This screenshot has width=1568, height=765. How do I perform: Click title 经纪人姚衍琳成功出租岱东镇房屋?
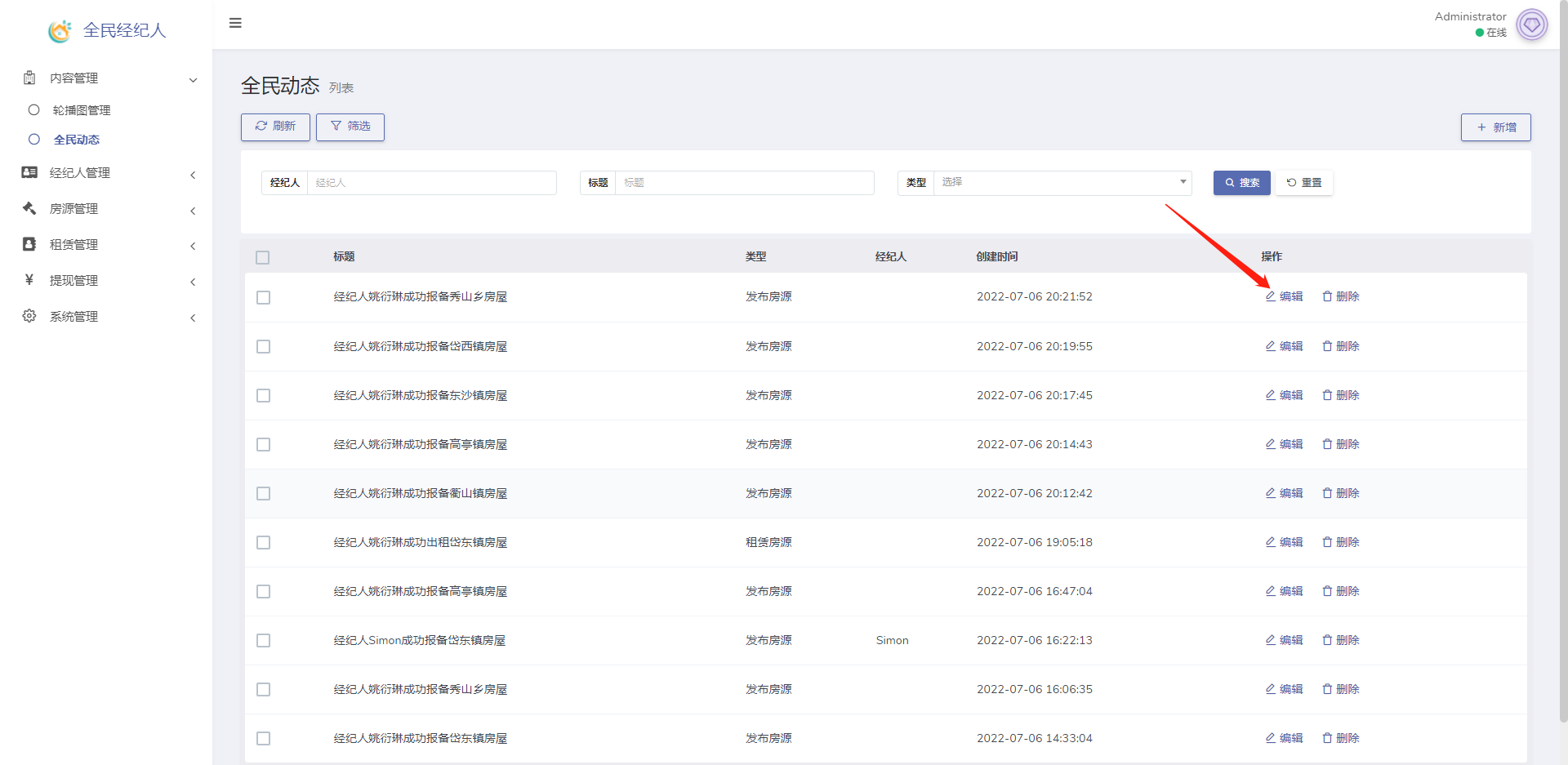420,542
